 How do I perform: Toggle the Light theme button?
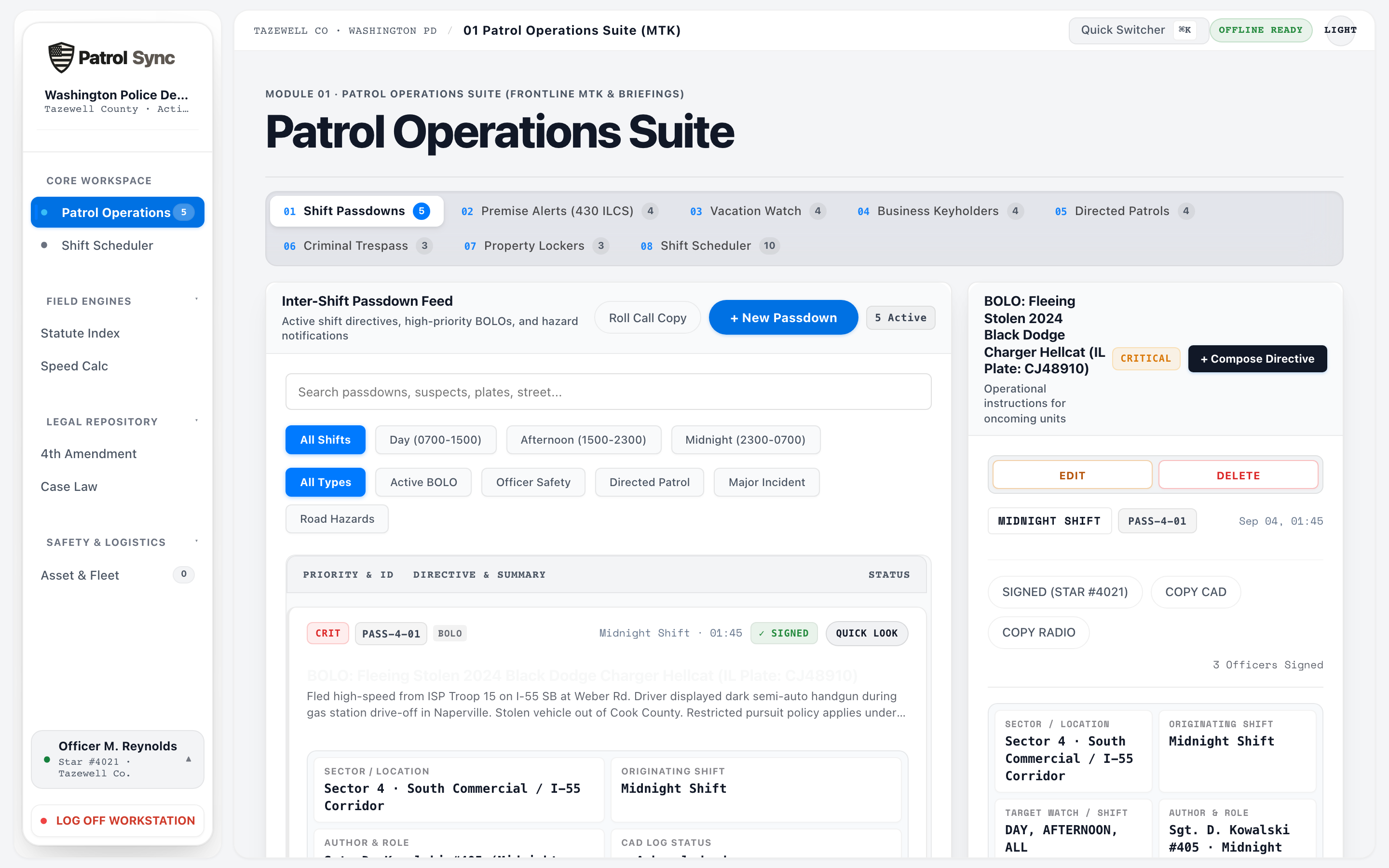pyautogui.click(x=1340, y=30)
